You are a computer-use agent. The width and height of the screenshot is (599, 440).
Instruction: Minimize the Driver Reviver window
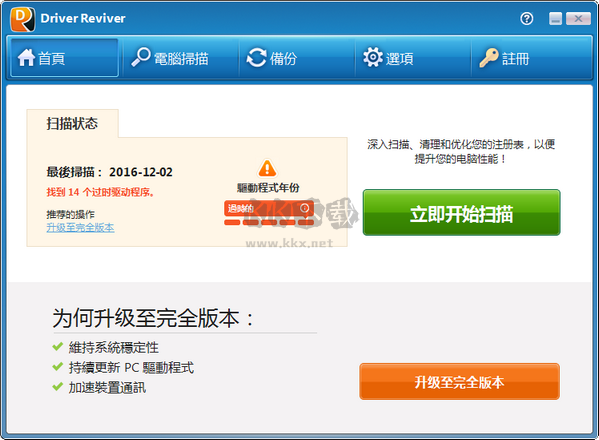(555, 18)
